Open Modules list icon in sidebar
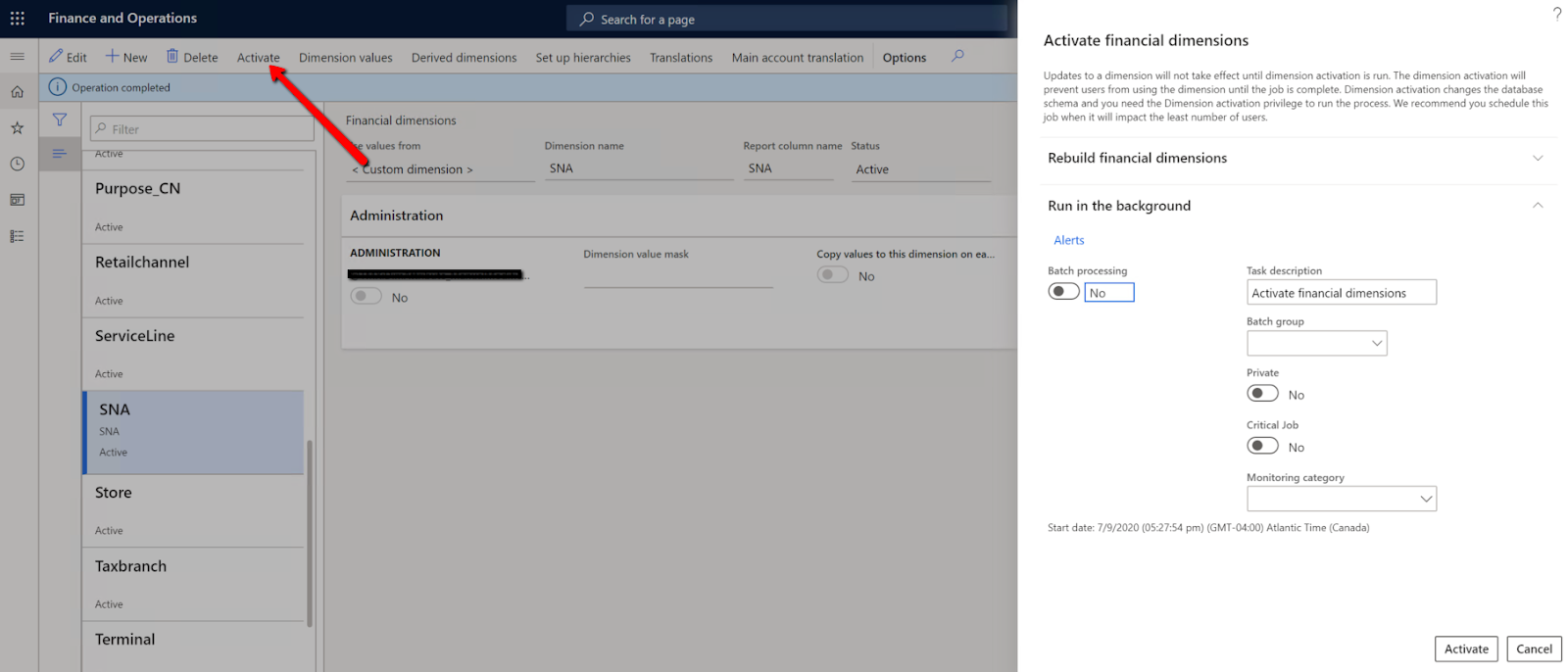Image resolution: width=1568 pixels, height=672 pixels. pos(18,236)
